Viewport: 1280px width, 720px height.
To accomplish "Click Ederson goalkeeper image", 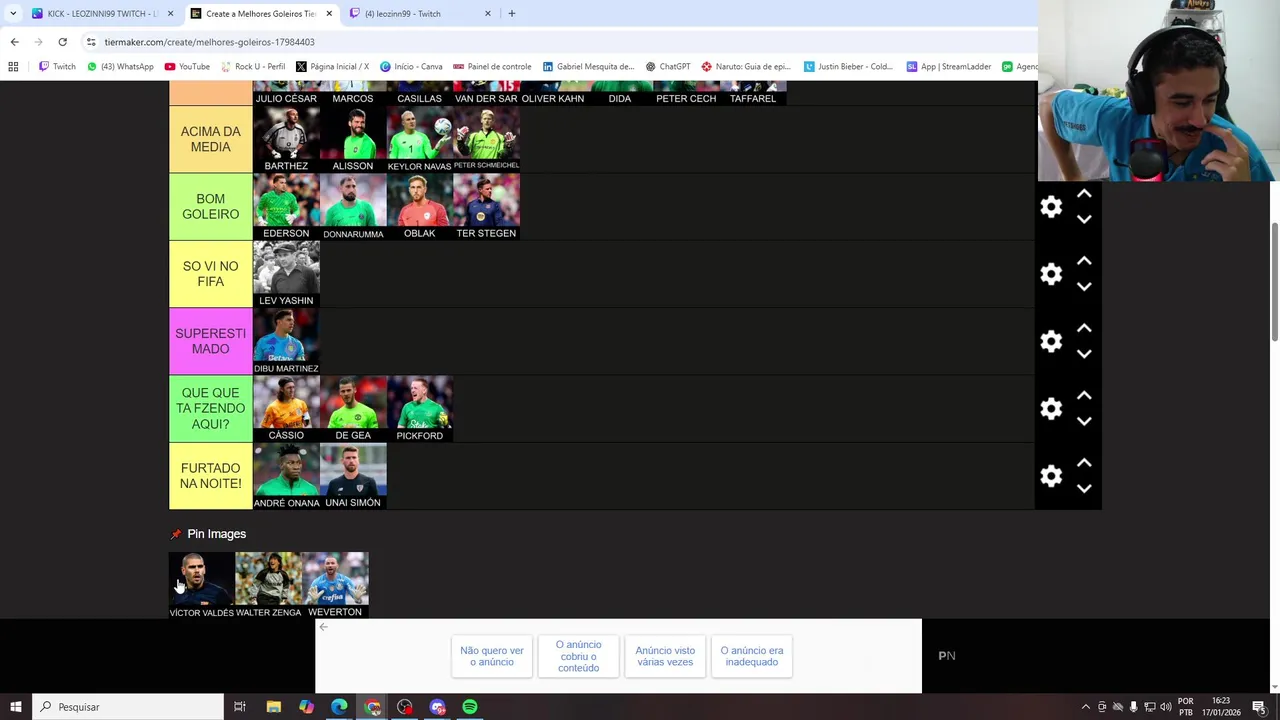I will click(x=286, y=207).
